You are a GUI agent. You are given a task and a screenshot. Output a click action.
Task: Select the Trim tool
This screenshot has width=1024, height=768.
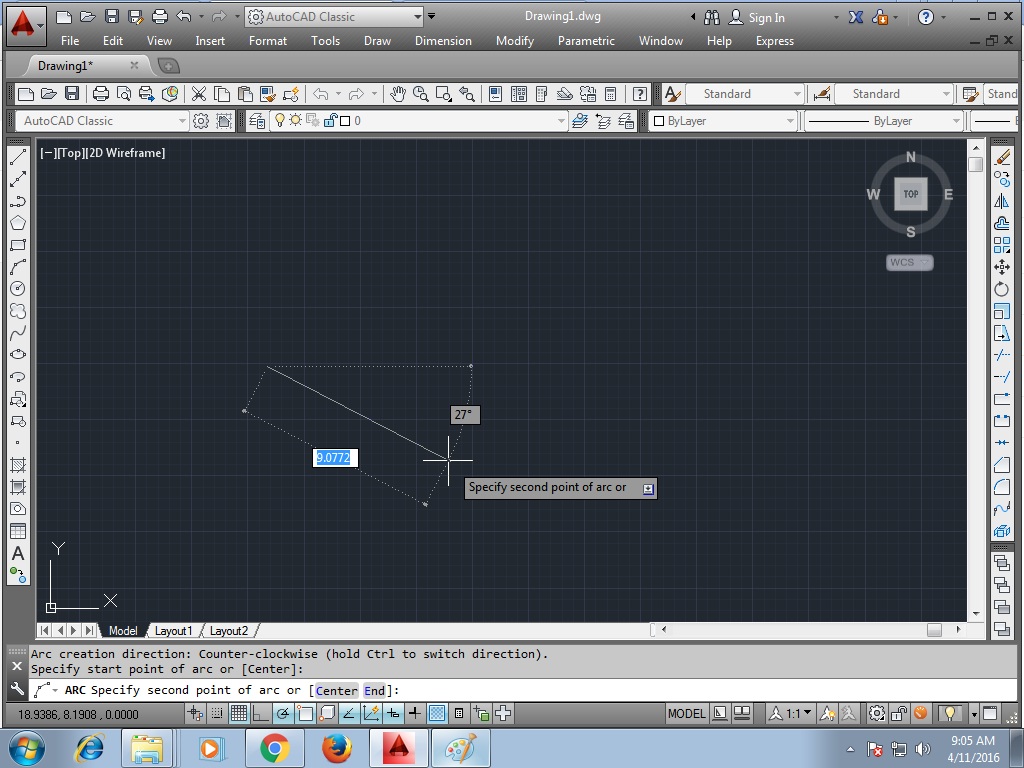coord(1002,355)
